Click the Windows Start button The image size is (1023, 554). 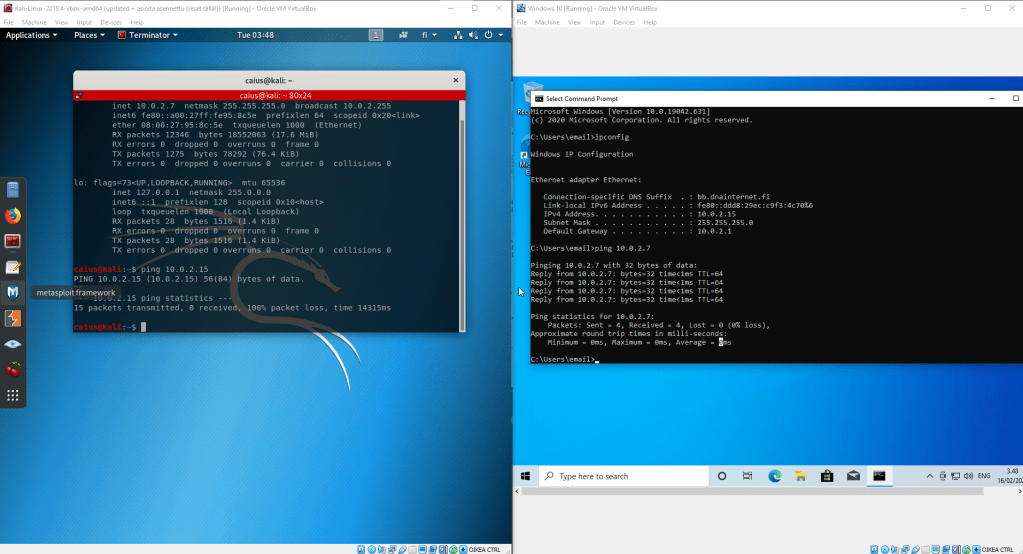(x=525, y=477)
